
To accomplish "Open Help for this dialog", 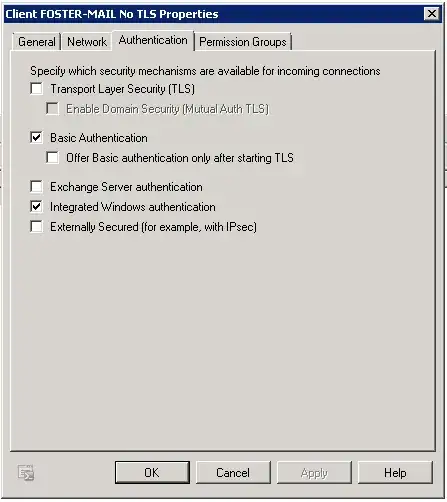I will (x=395, y=472).
